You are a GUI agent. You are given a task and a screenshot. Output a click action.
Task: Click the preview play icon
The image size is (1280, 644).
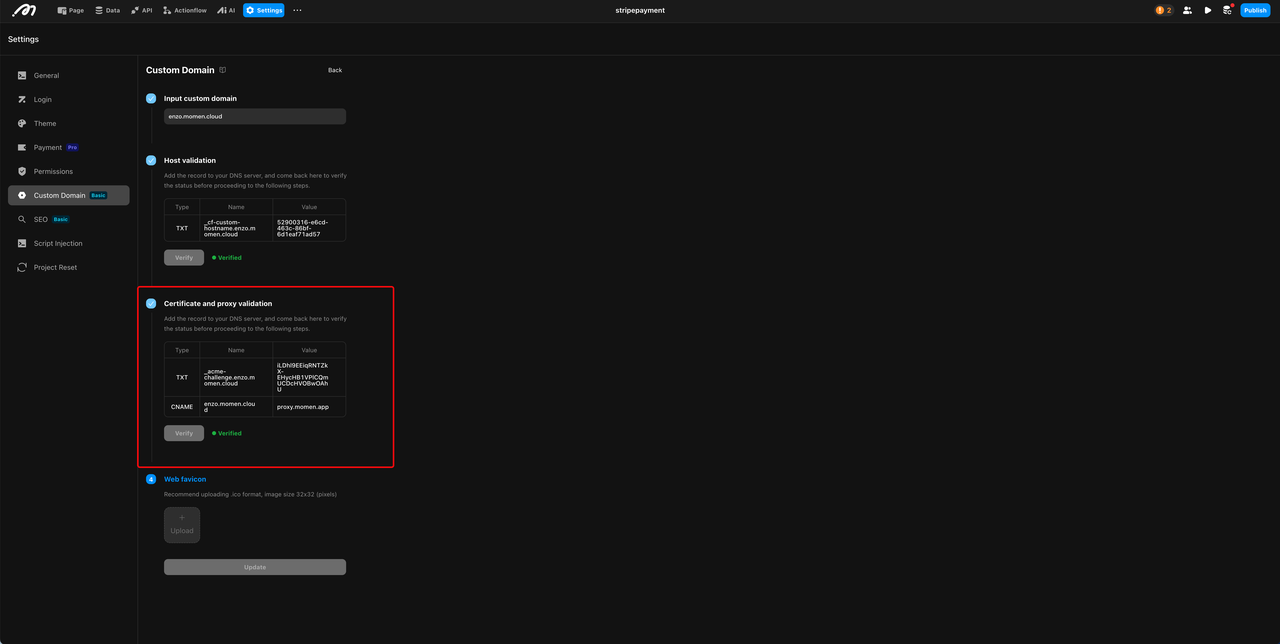pos(1208,10)
